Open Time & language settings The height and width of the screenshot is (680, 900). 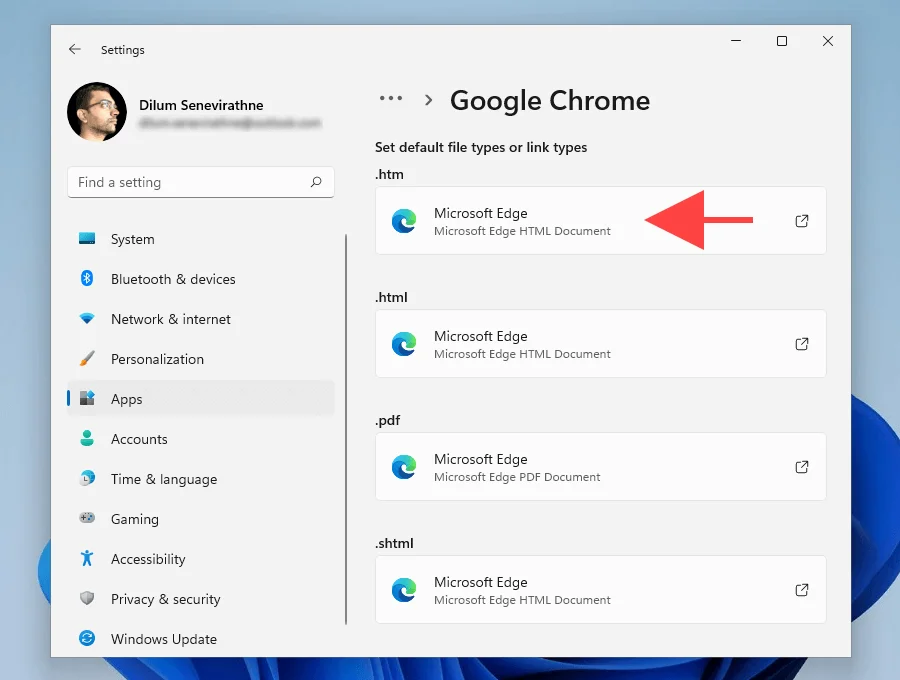coord(200,479)
